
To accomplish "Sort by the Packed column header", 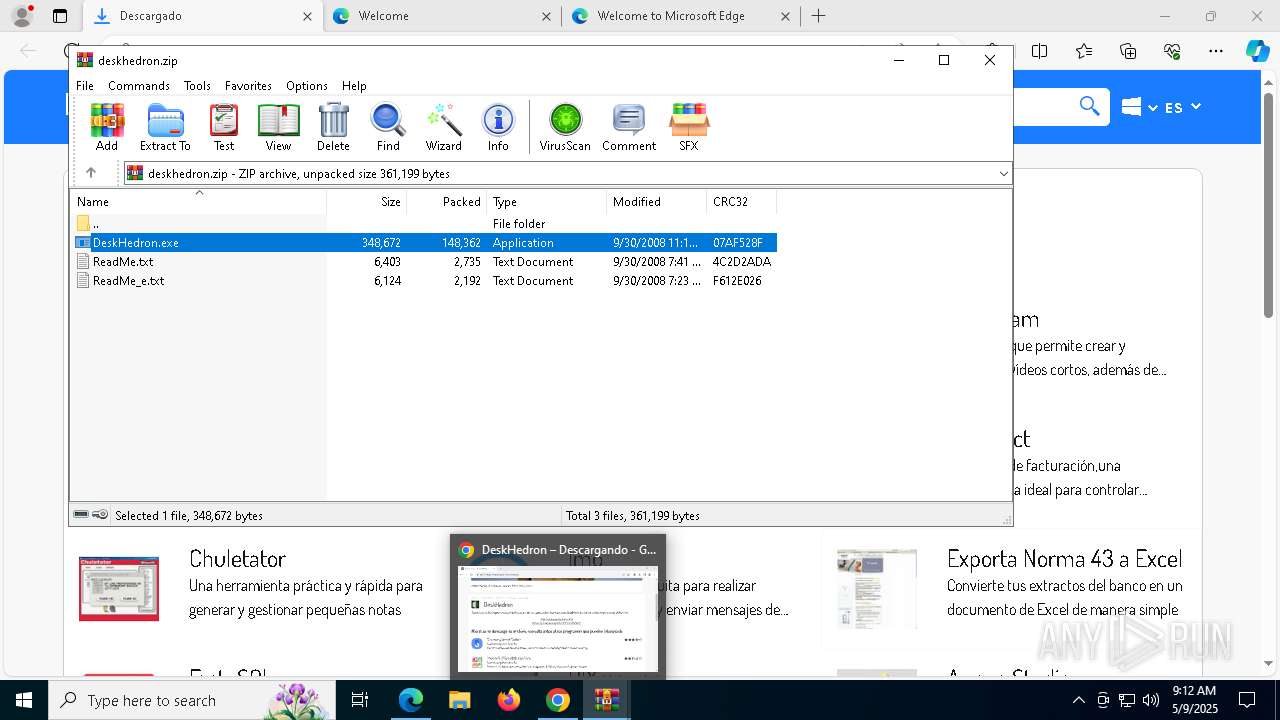I will click(x=446, y=202).
